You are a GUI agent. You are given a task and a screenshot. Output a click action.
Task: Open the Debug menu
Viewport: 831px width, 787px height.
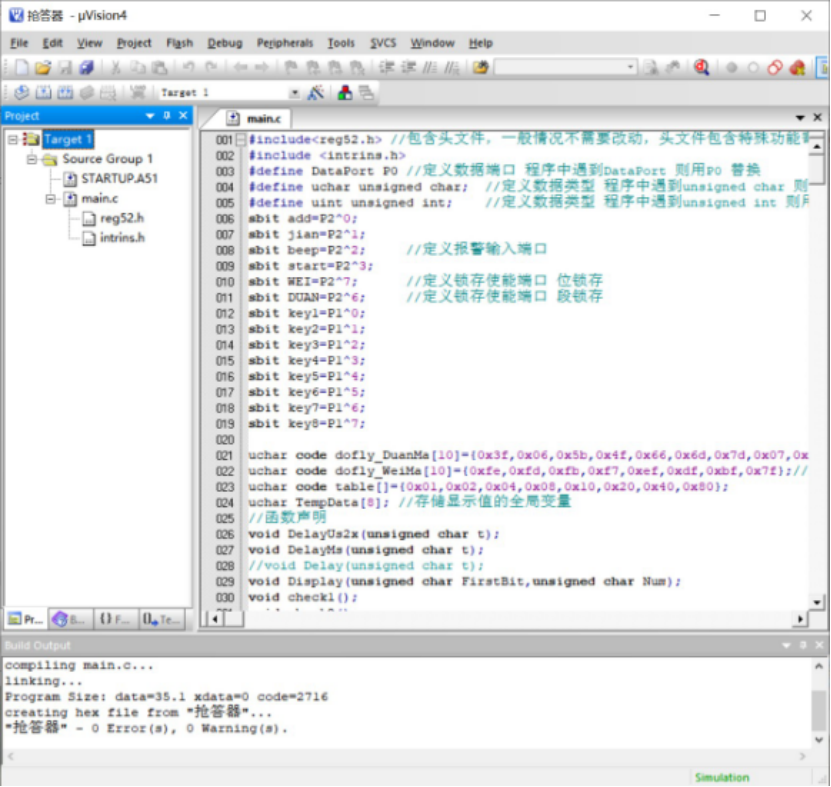tap(225, 43)
